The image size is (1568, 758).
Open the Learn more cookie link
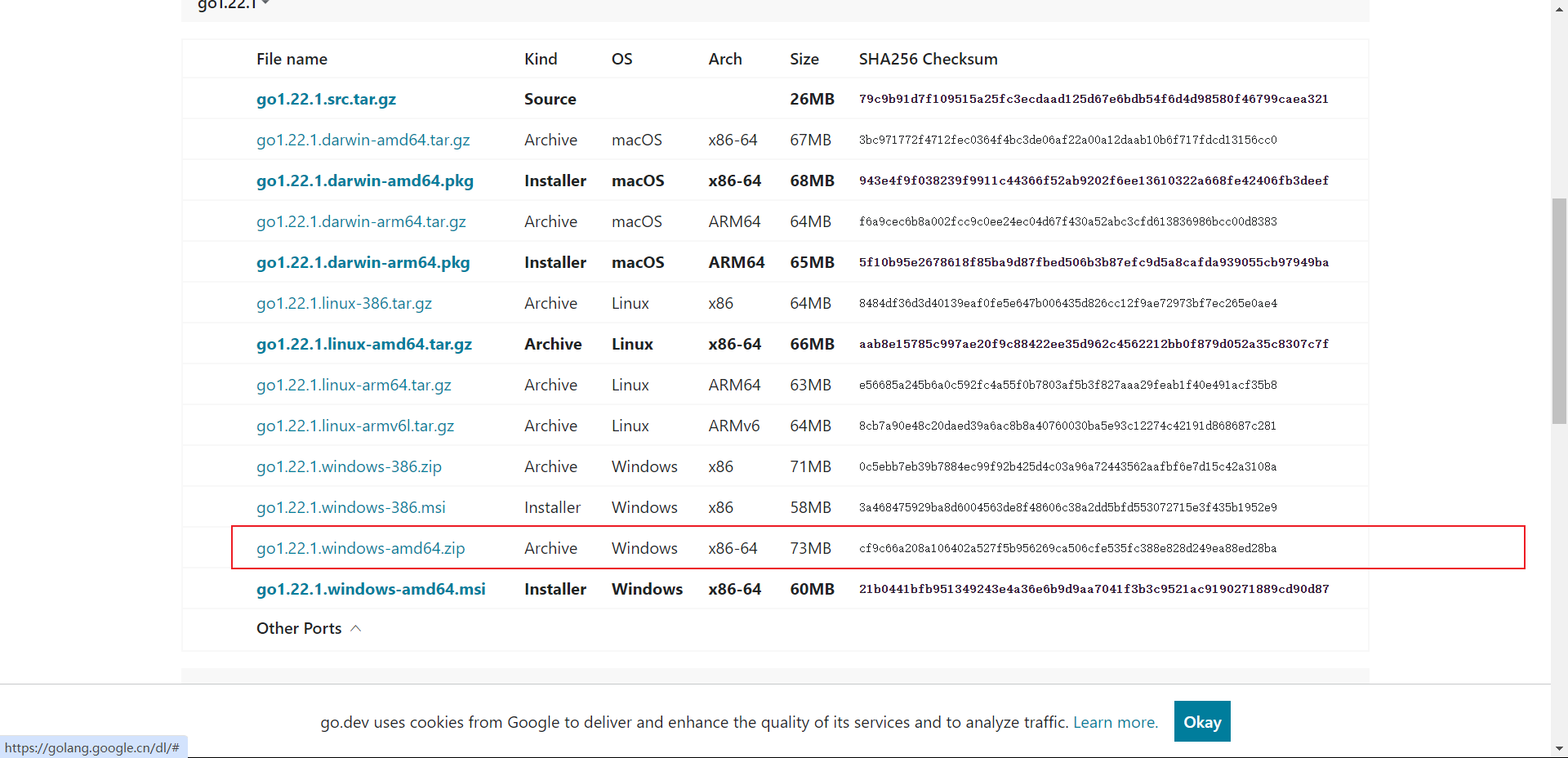point(1116,722)
